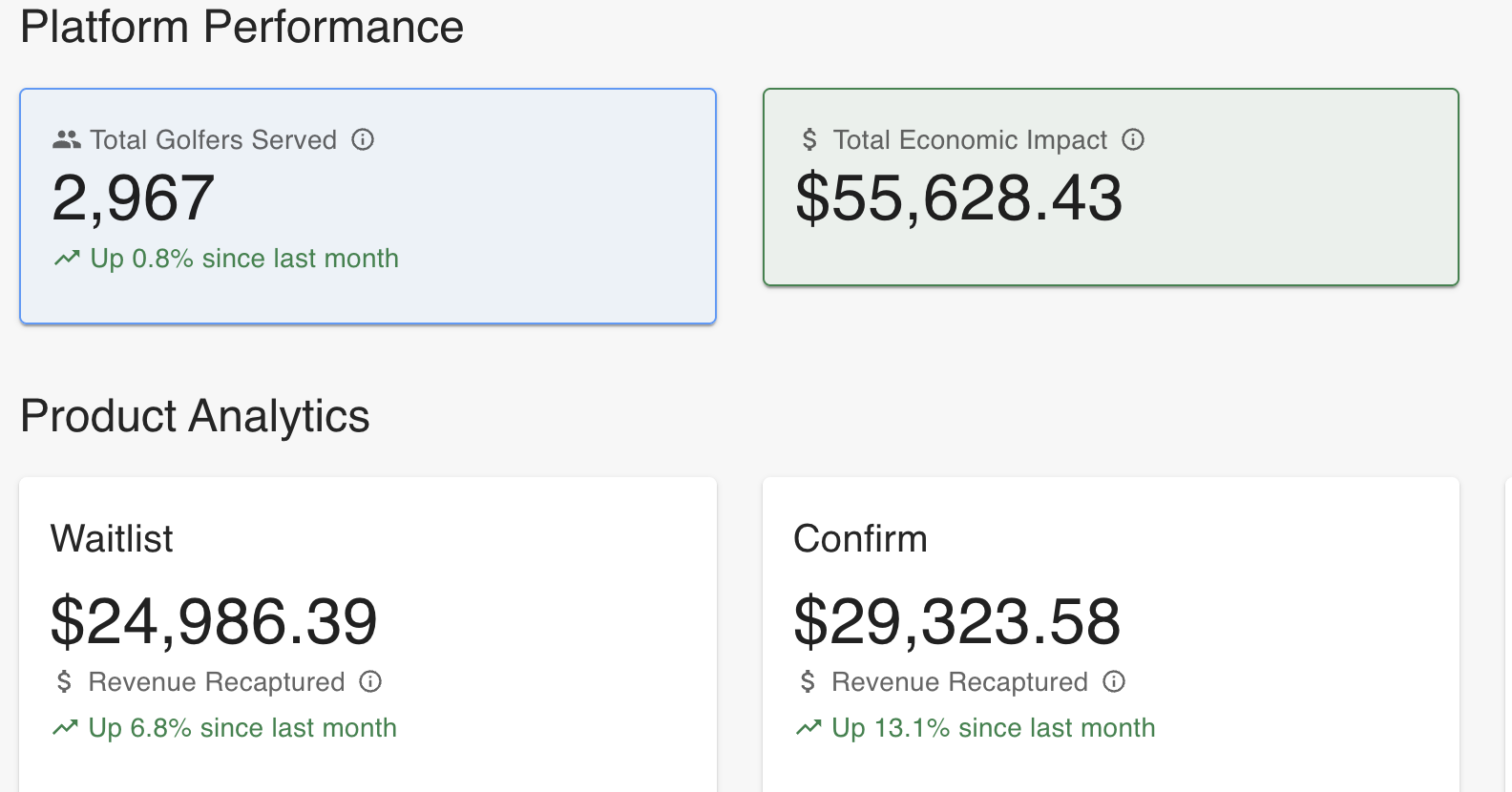
Task: Select the 2,967 golfers served value
Action: pyautogui.click(x=133, y=198)
